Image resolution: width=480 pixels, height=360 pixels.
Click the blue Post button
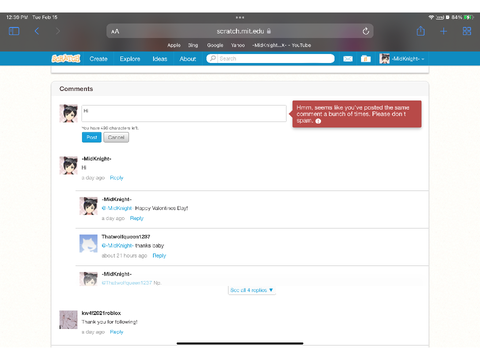pyautogui.click(x=92, y=137)
